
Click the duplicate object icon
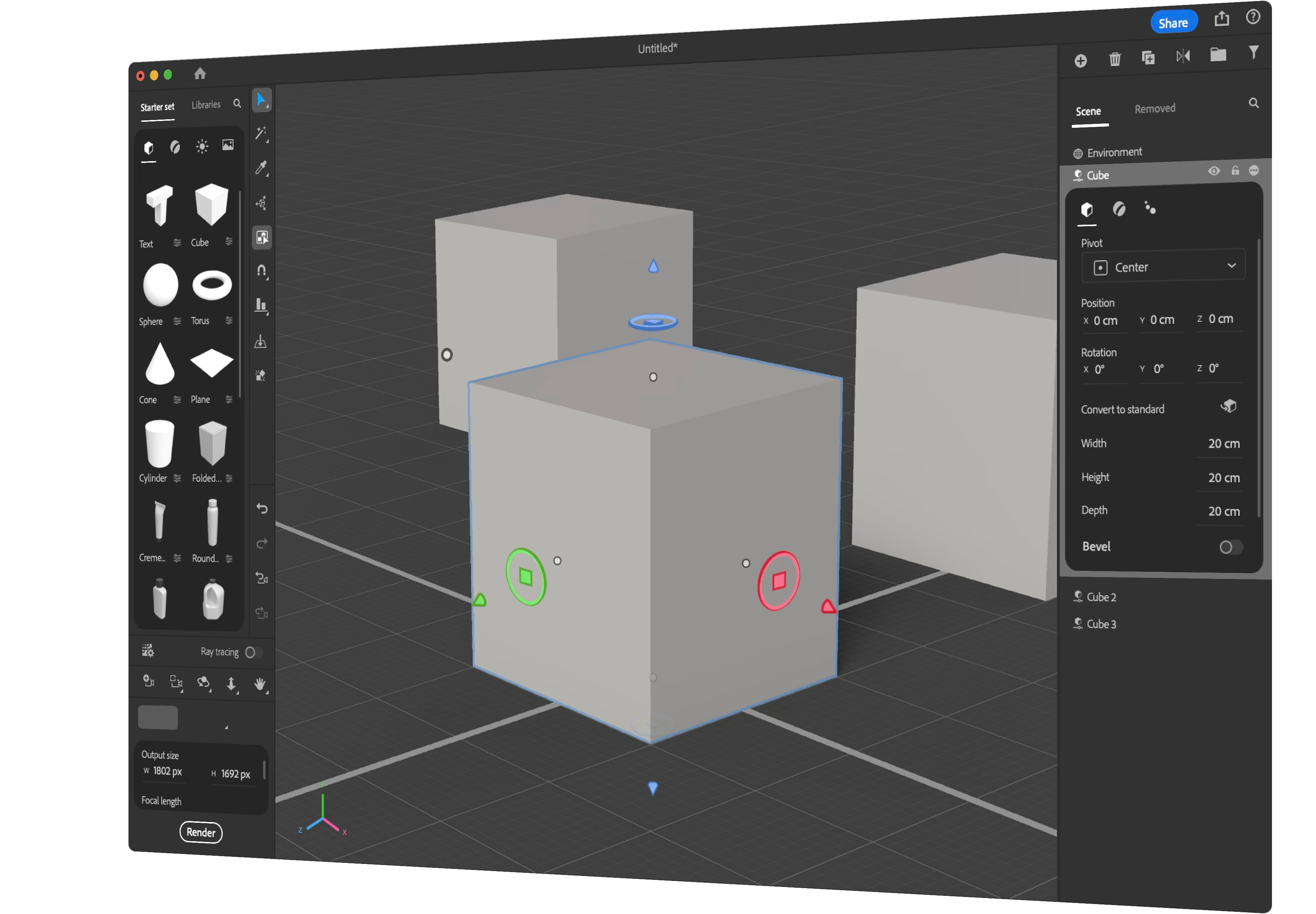(x=1148, y=58)
